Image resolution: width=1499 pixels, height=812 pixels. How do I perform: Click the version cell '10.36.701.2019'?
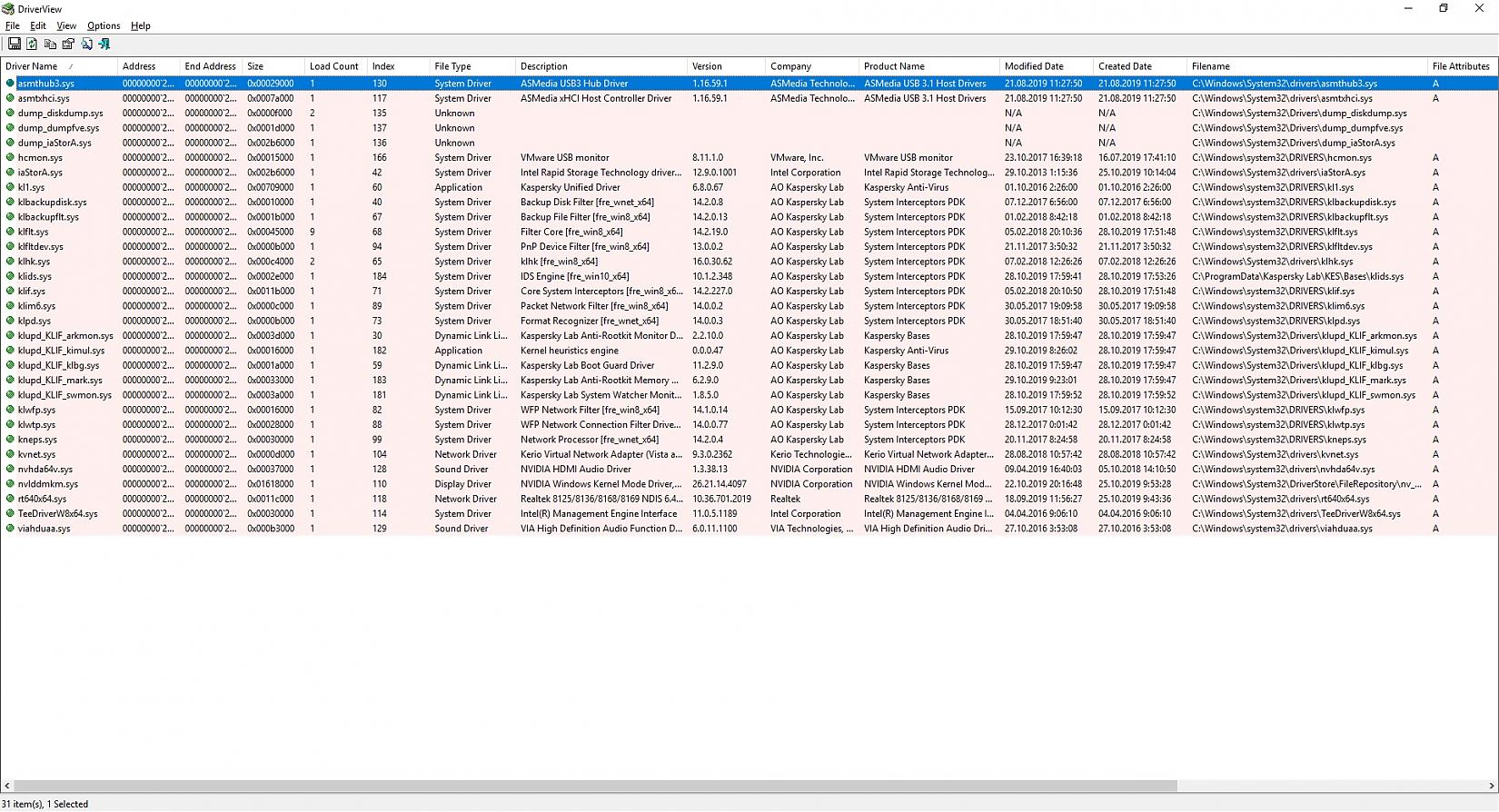coord(722,499)
